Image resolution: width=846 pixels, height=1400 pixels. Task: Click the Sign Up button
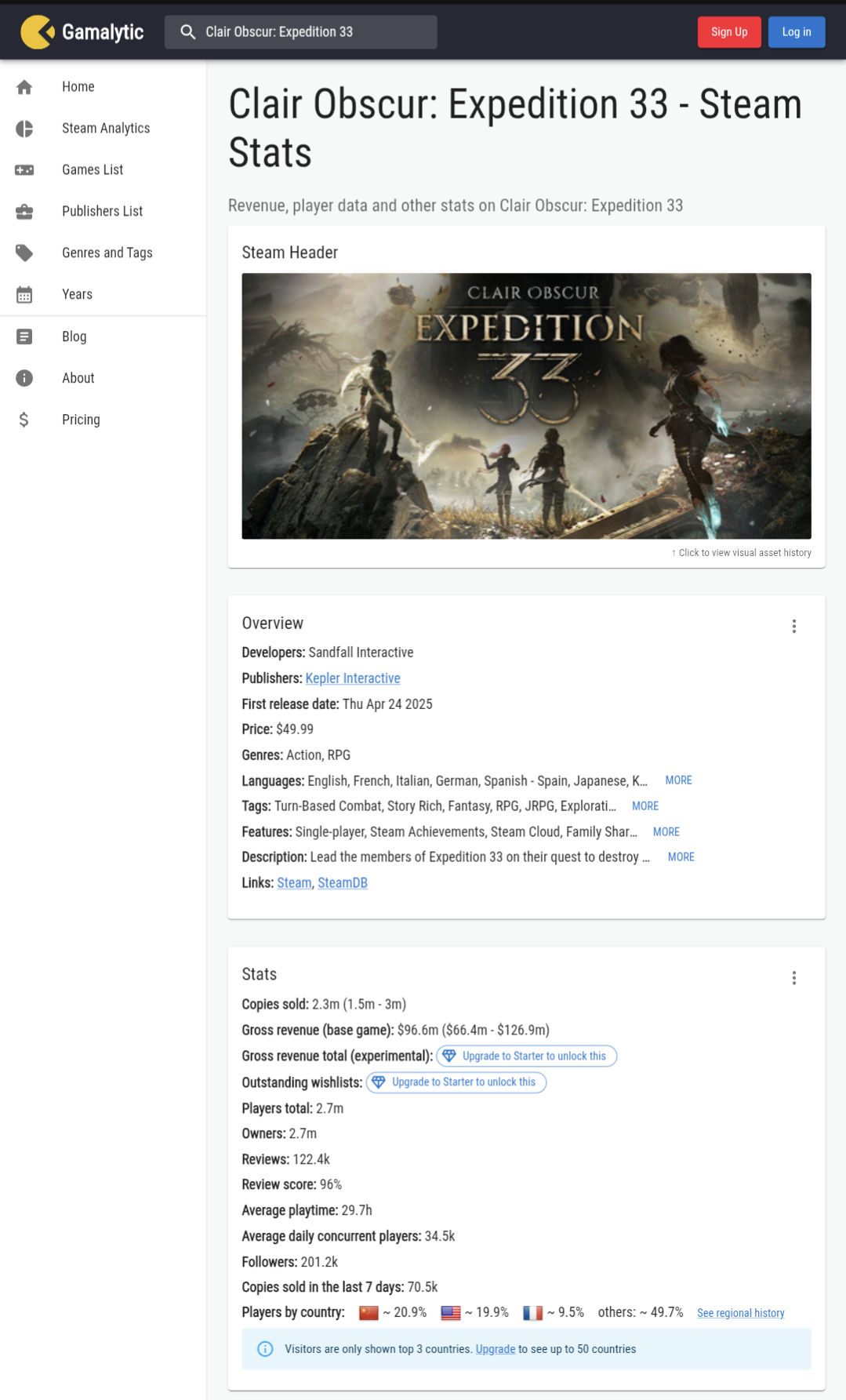(x=729, y=32)
